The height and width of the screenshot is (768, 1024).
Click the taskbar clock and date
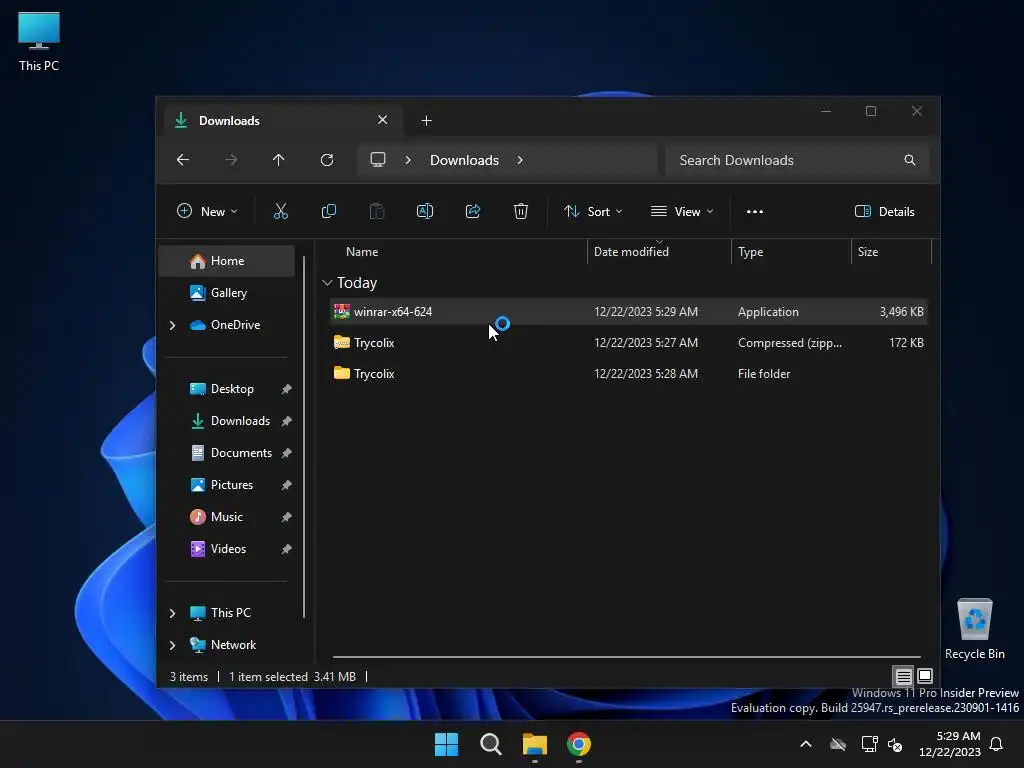[x=950, y=744]
